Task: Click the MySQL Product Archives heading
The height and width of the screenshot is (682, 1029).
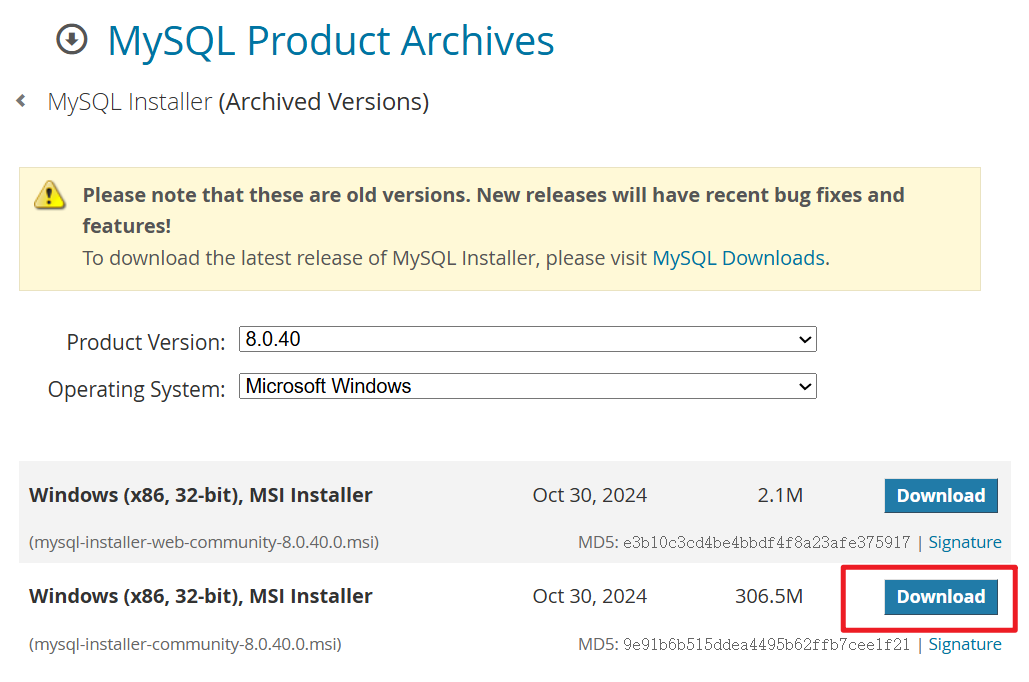Action: pos(330,41)
